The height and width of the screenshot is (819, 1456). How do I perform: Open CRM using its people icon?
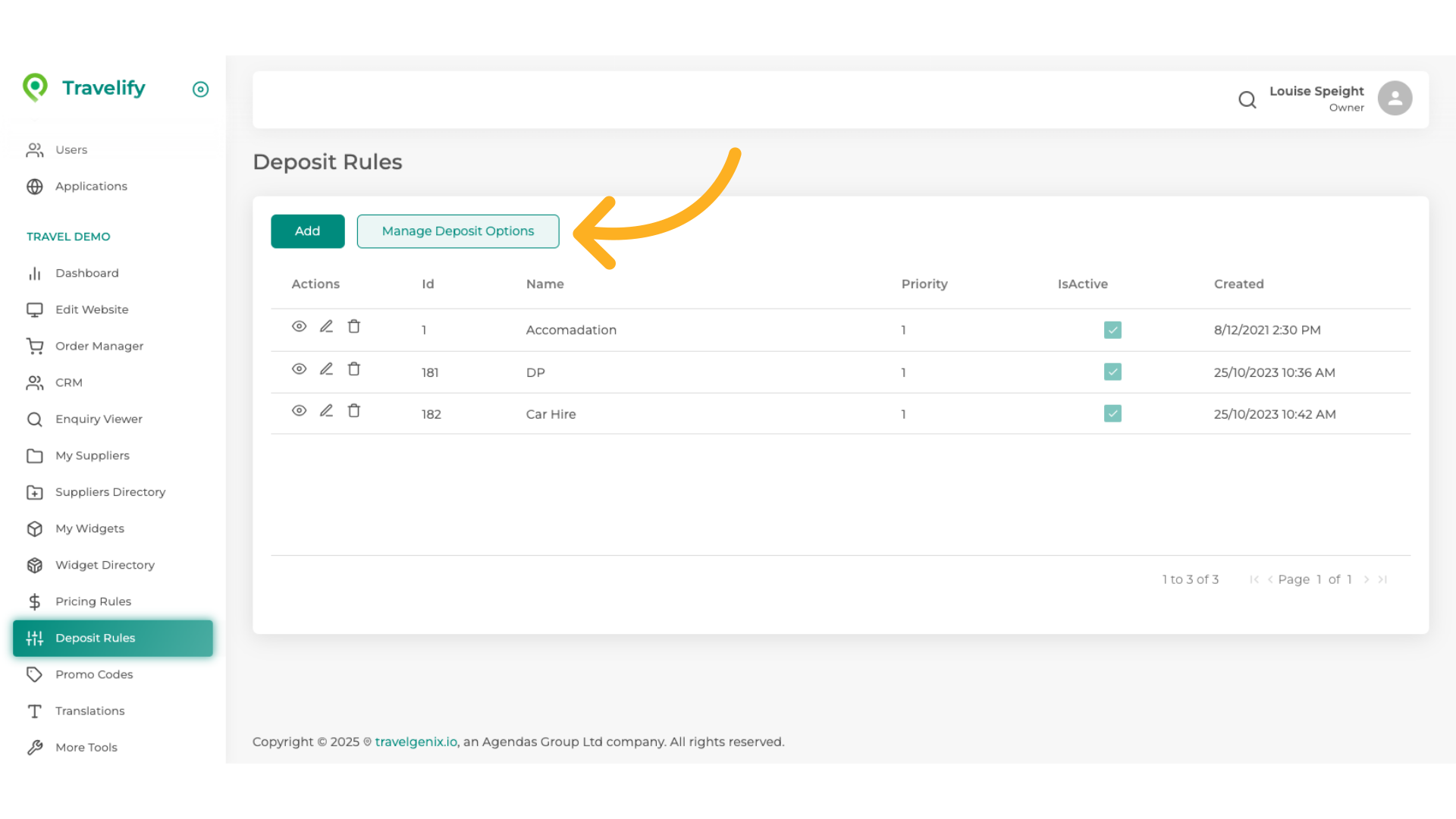tap(35, 382)
